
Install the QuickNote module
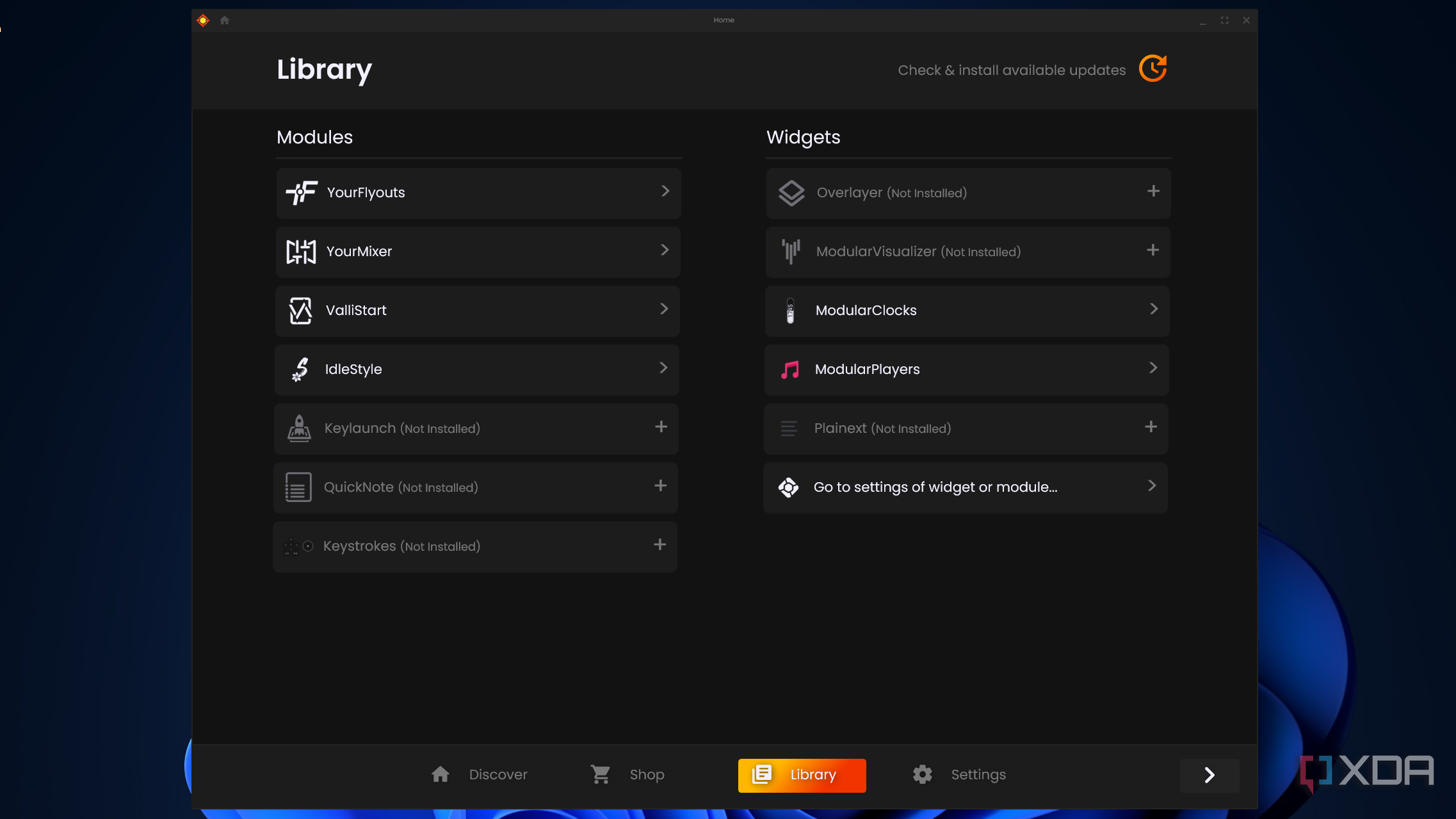coord(661,487)
